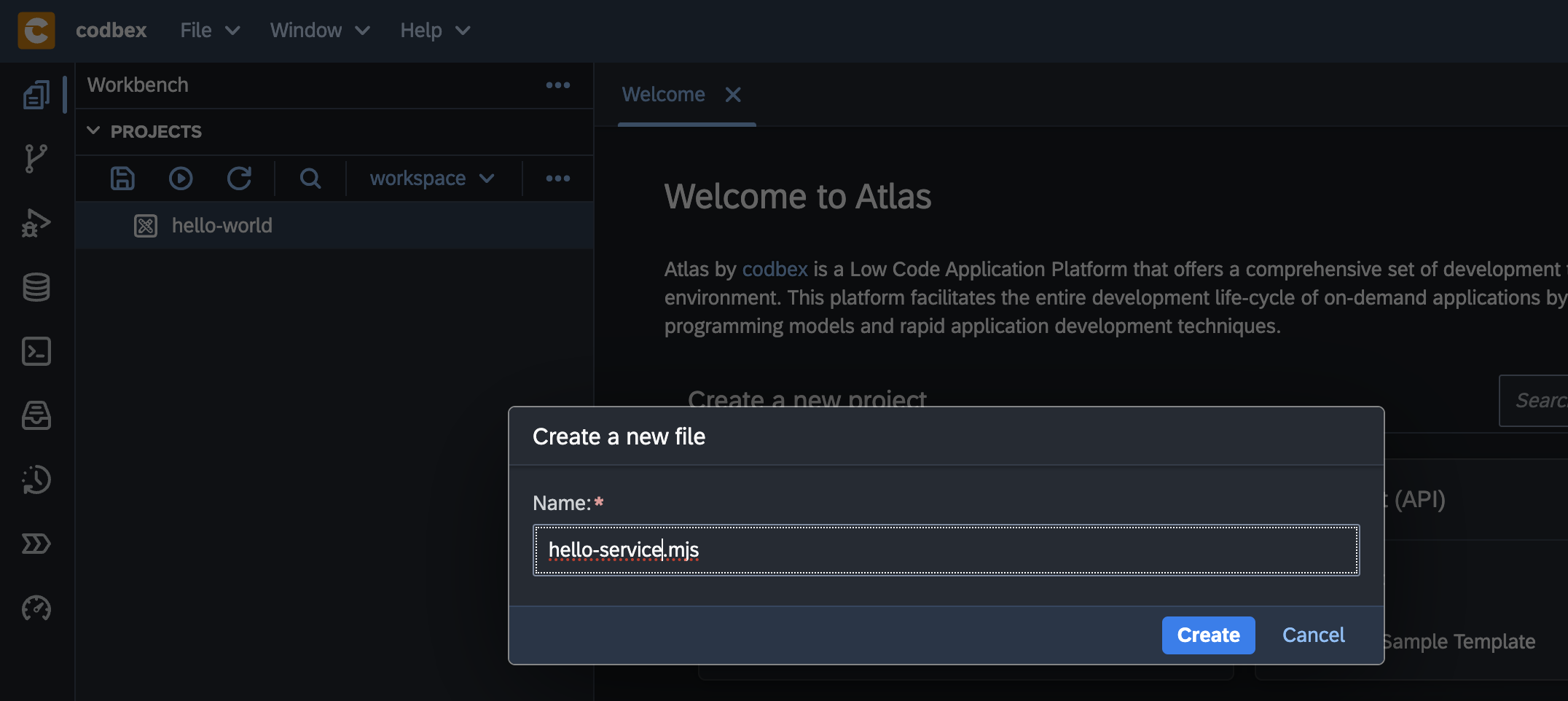
Task: Open the Monitoring gauge icon in sidebar
Action: pos(36,608)
